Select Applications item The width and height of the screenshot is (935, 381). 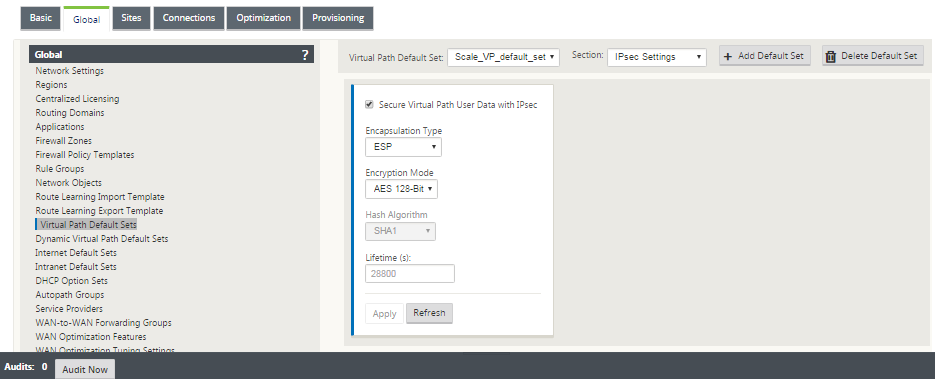click(60, 127)
